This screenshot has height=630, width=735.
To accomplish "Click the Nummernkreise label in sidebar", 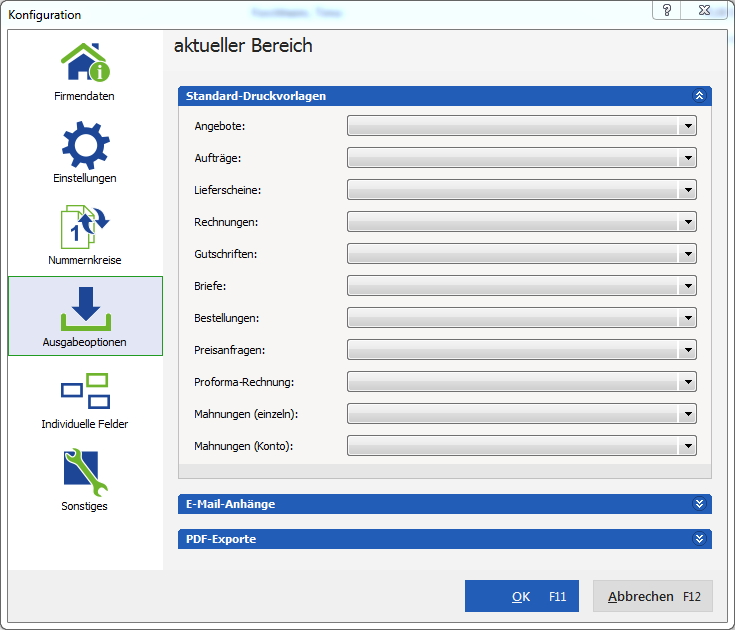I will click(x=85, y=260).
